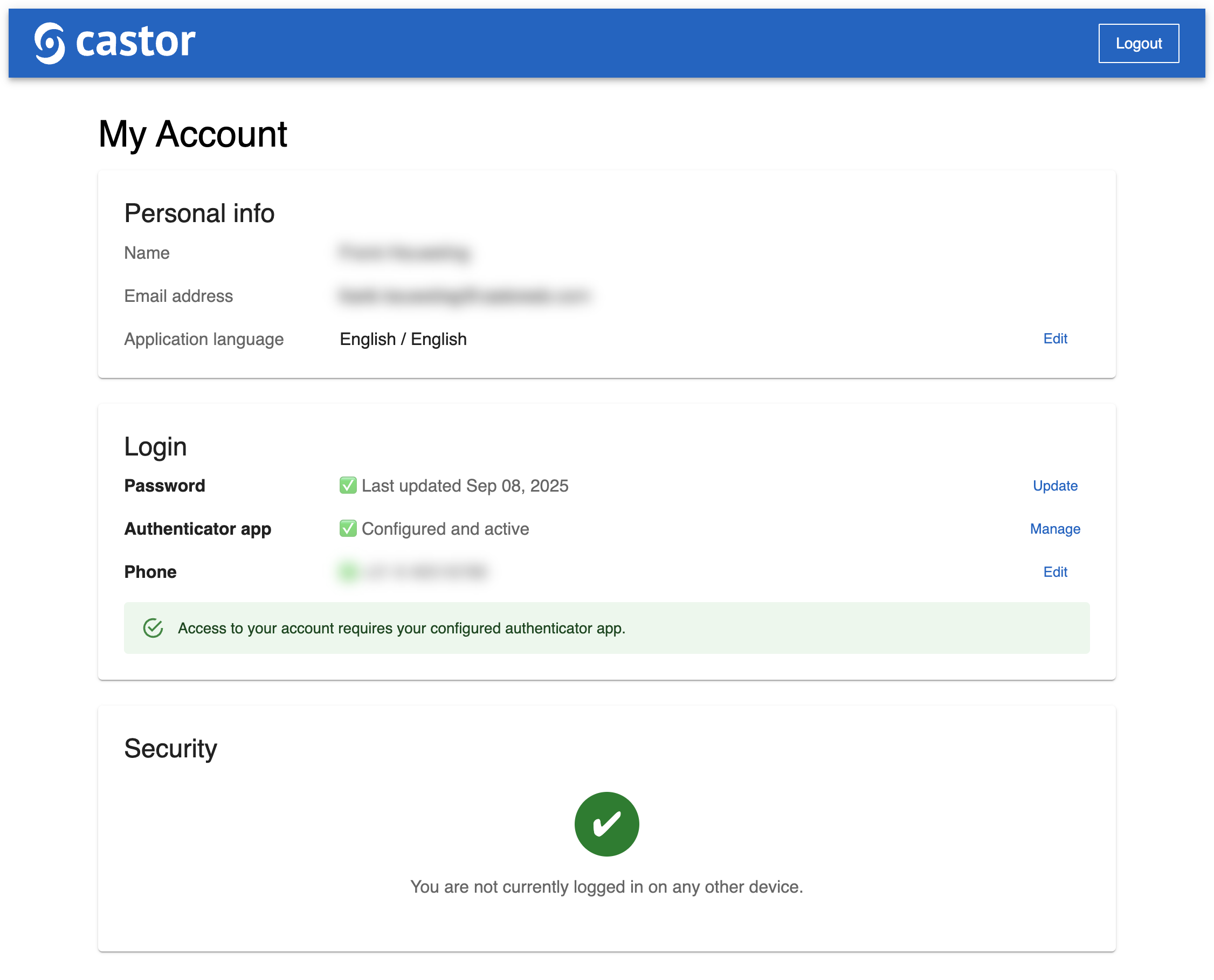Click the Last updated Sep 08, 2025 text

(x=465, y=486)
